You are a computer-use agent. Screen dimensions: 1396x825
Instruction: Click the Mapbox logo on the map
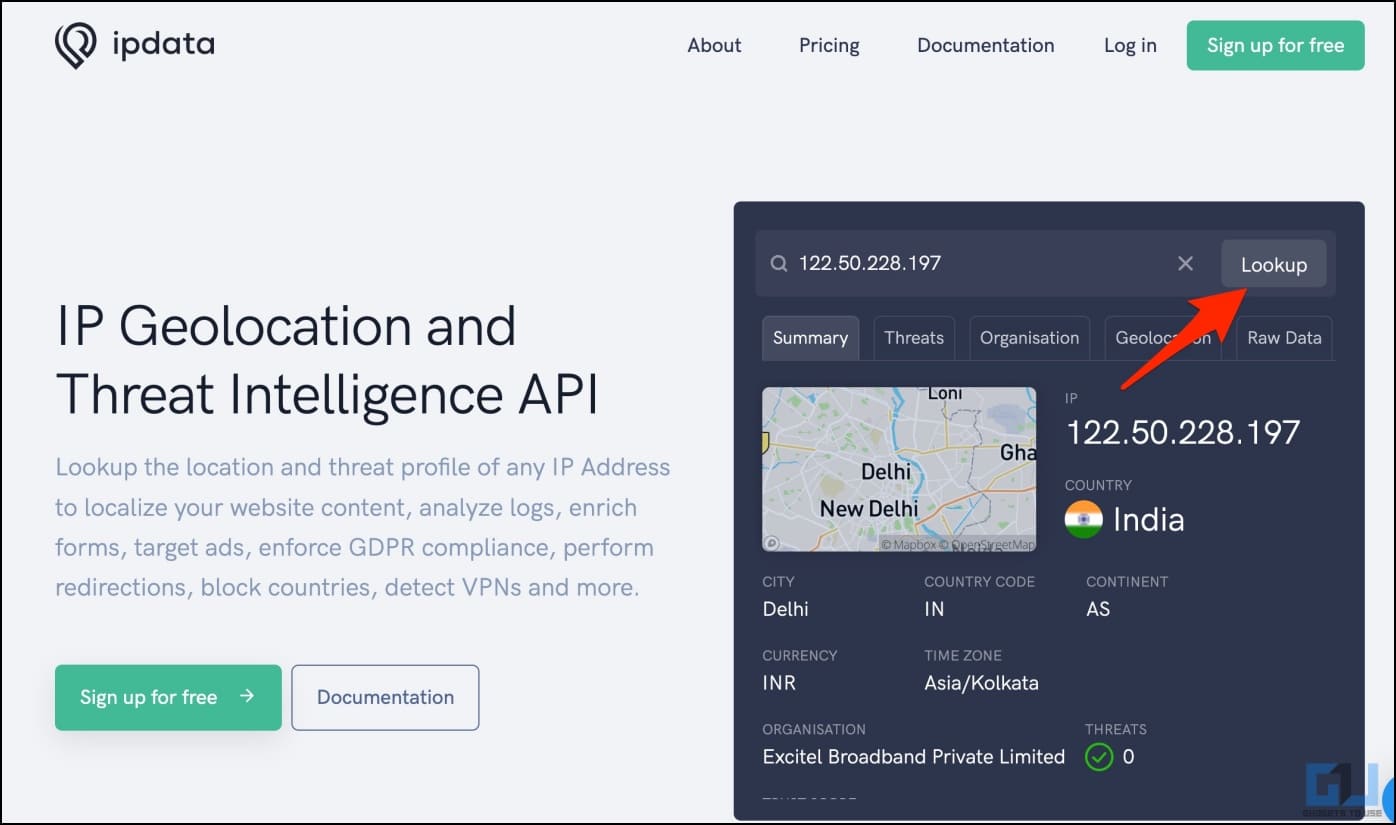[x=773, y=543]
